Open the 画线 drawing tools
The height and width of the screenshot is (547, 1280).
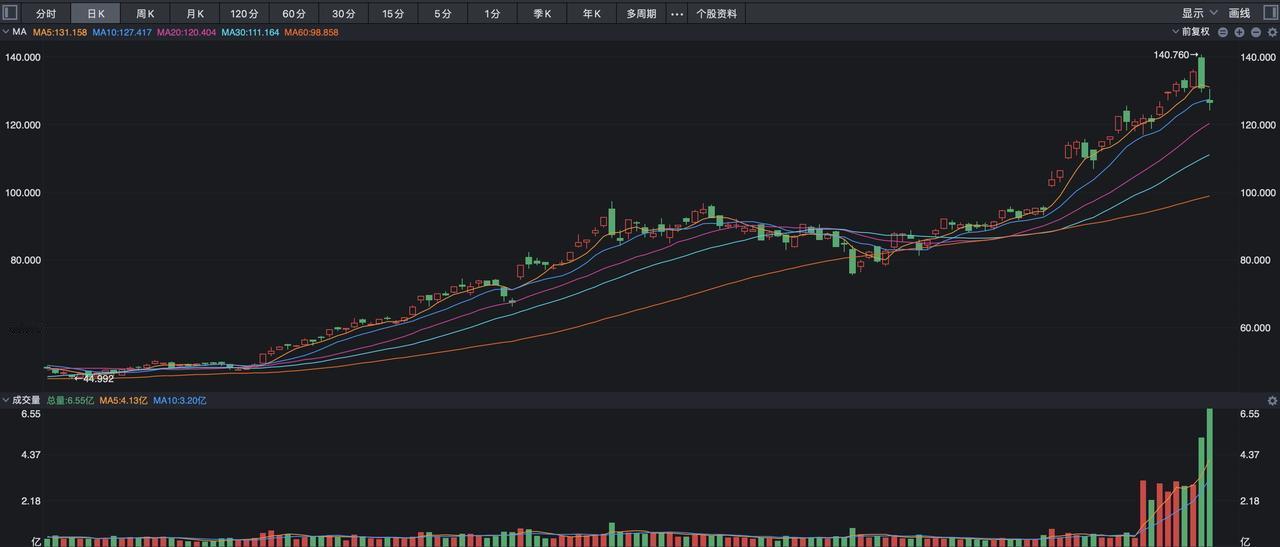[x=1239, y=14]
